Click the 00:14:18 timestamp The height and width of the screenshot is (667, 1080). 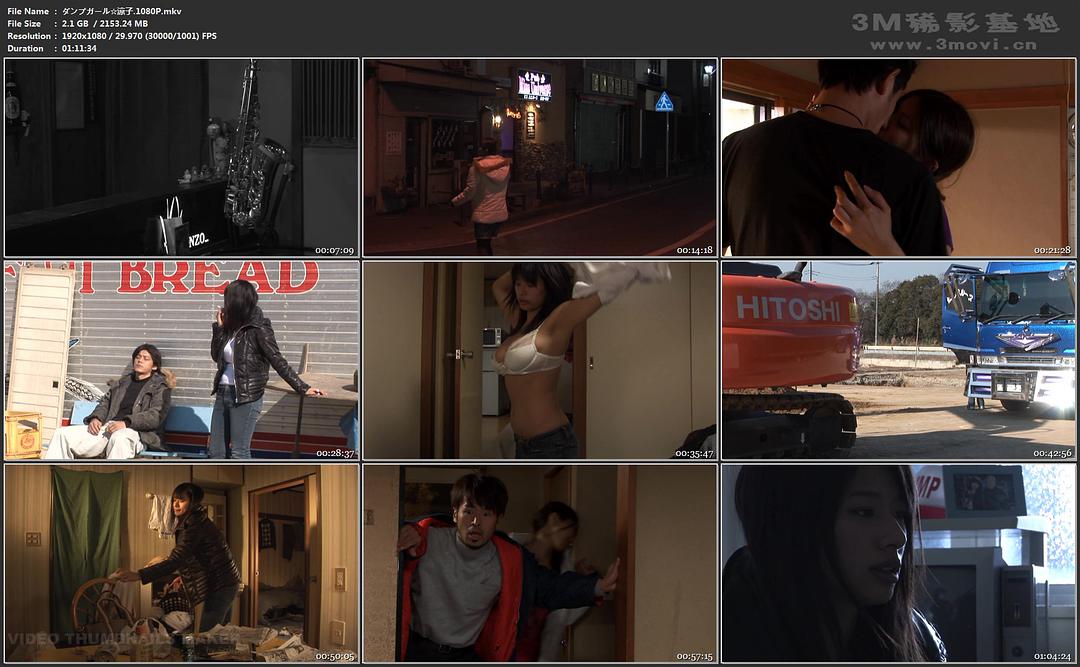tap(694, 250)
